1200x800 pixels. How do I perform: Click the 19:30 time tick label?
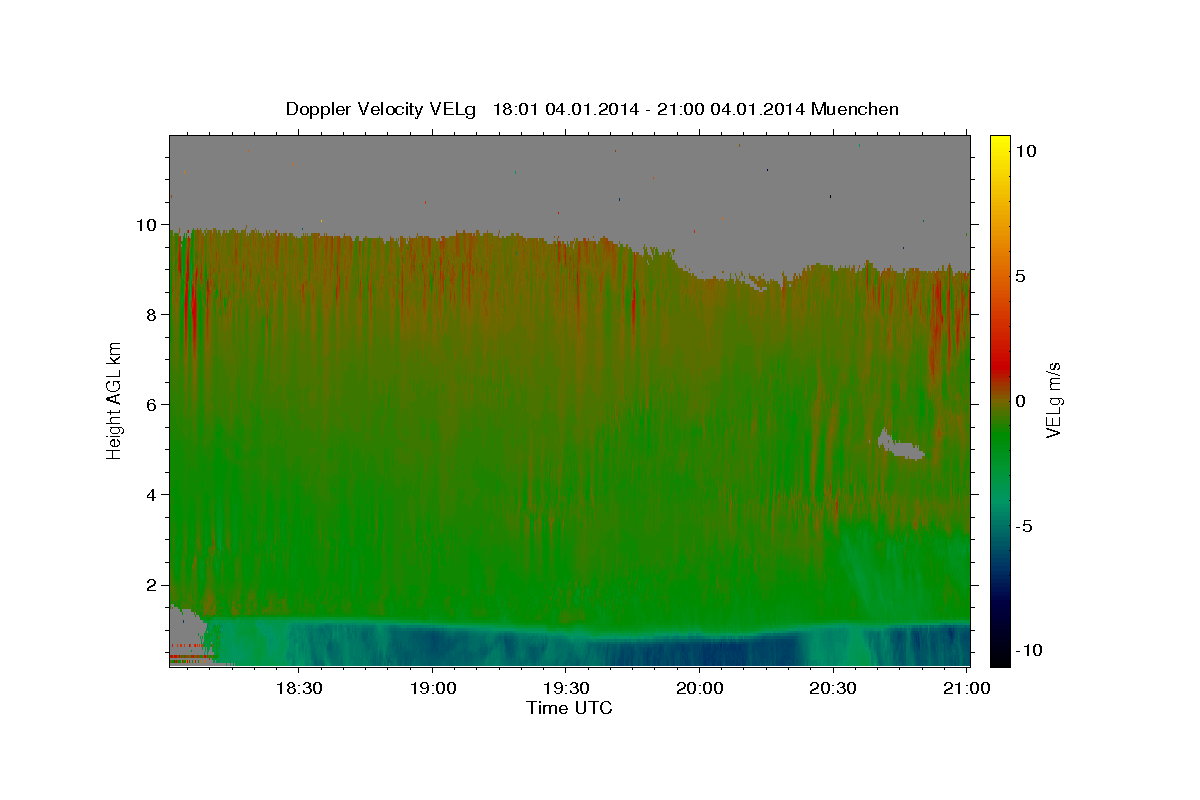click(x=565, y=688)
